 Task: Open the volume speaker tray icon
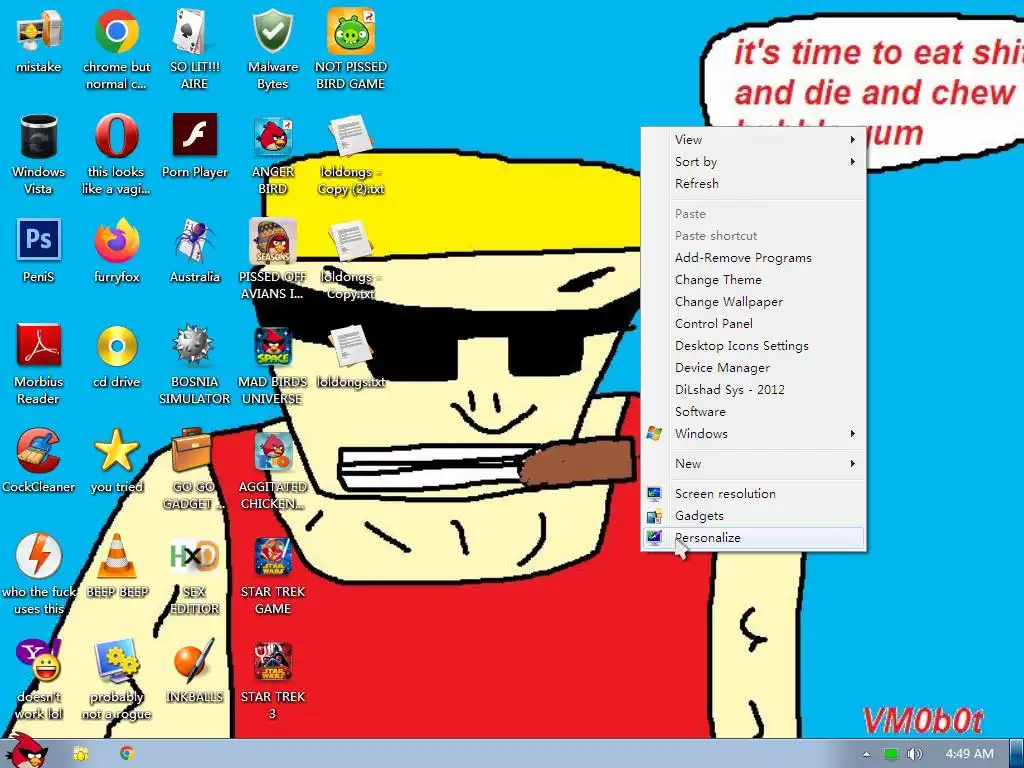pyautogui.click(x=914, y=754)
